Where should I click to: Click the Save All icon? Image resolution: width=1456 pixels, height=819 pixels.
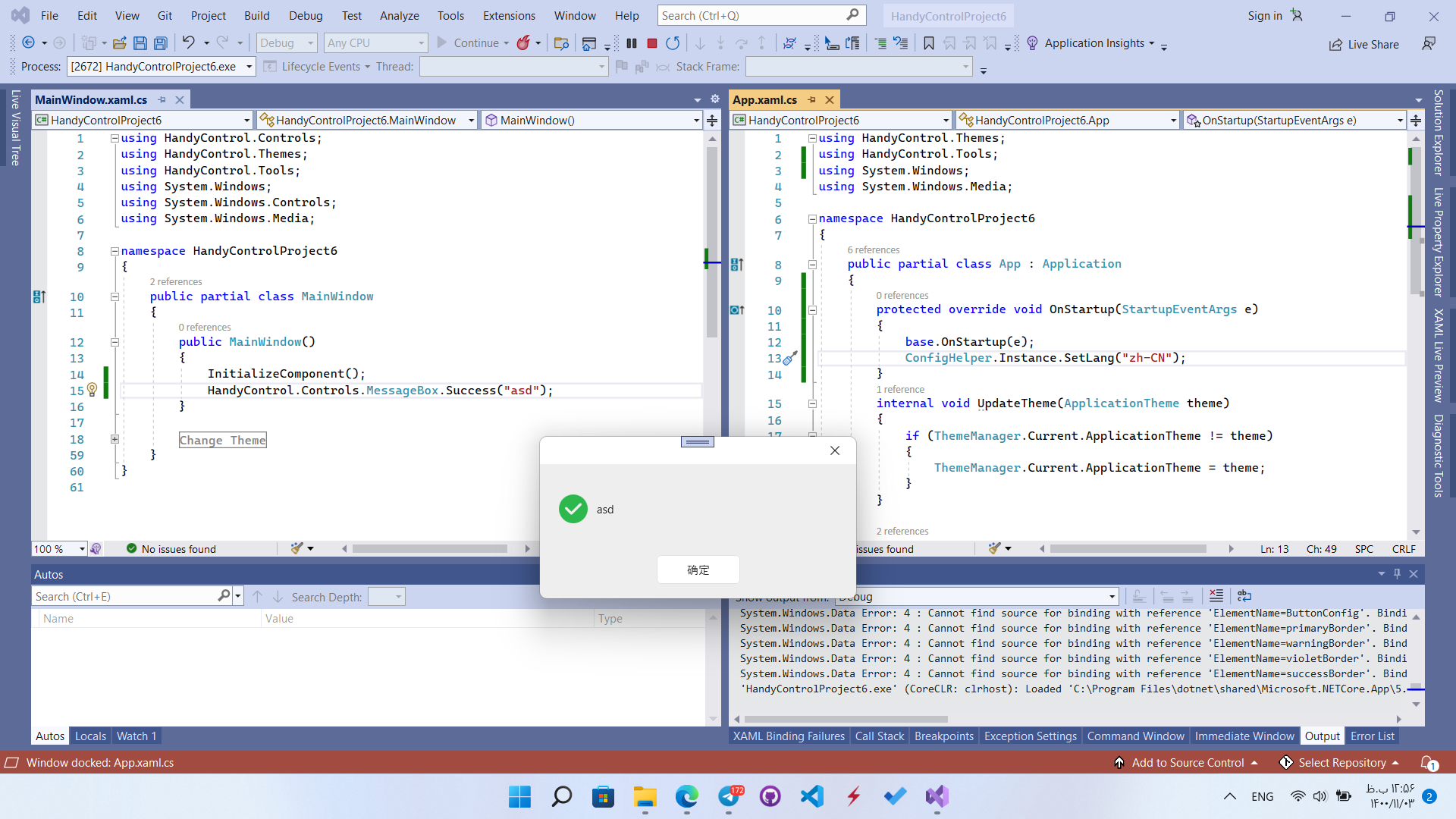[x=160, y=43]
